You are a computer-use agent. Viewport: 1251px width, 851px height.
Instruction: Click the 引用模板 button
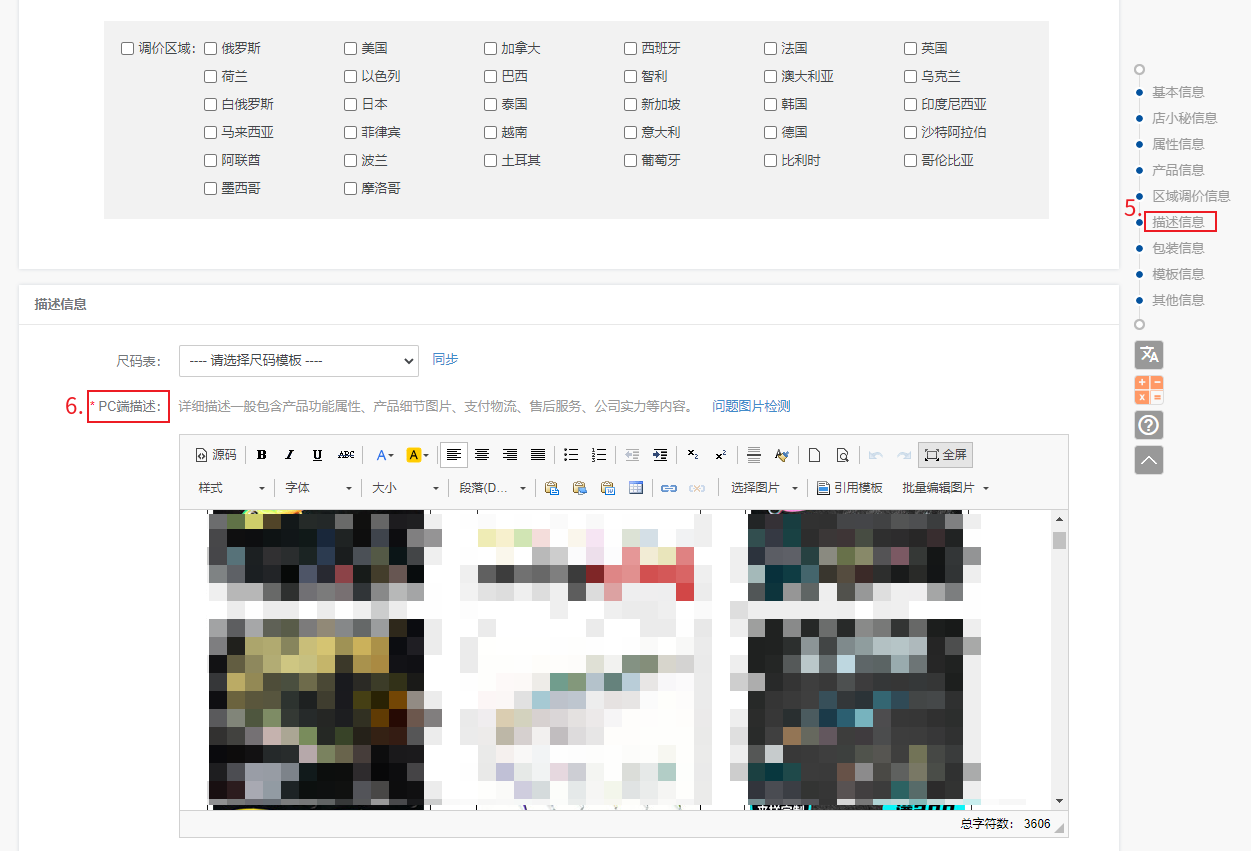pyautogui.click(x=850, y=488)
